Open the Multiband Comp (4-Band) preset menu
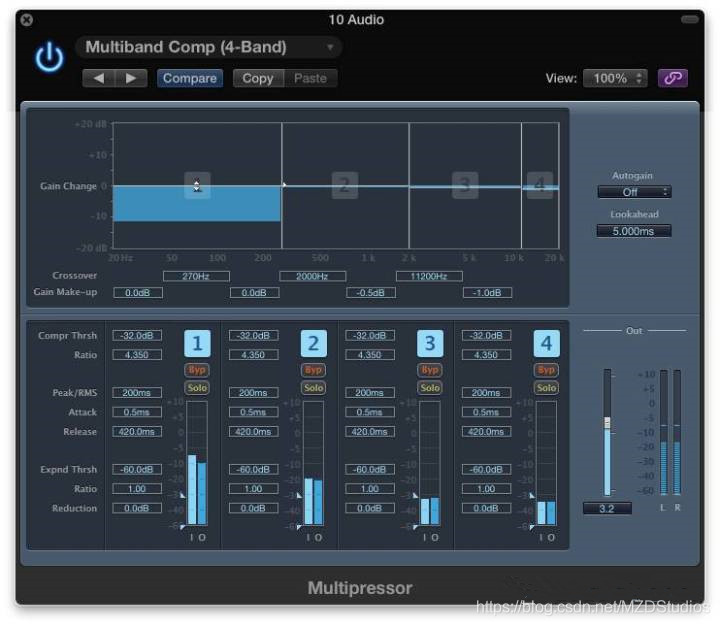This screenshot has width=720, height=626. [x=208, y=47]
